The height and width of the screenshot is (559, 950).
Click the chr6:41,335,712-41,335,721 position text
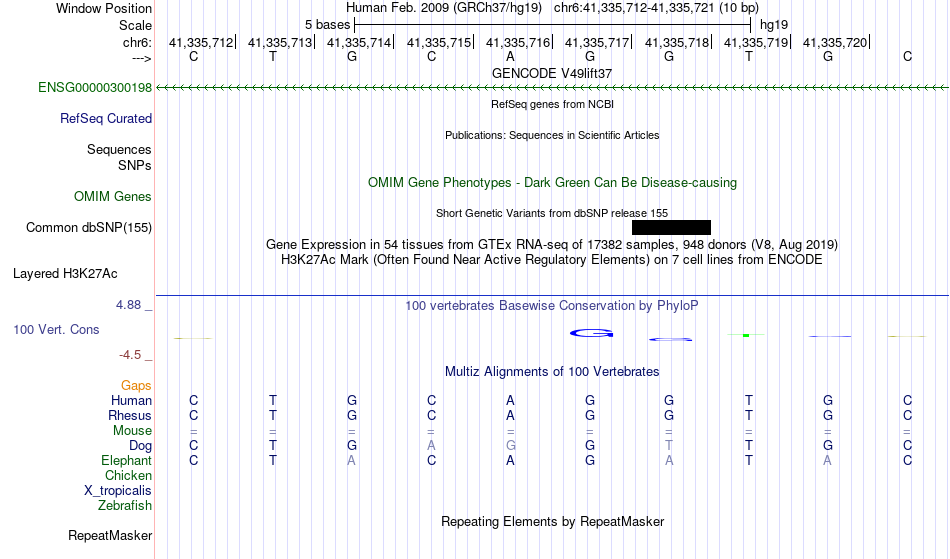[656, 8]
